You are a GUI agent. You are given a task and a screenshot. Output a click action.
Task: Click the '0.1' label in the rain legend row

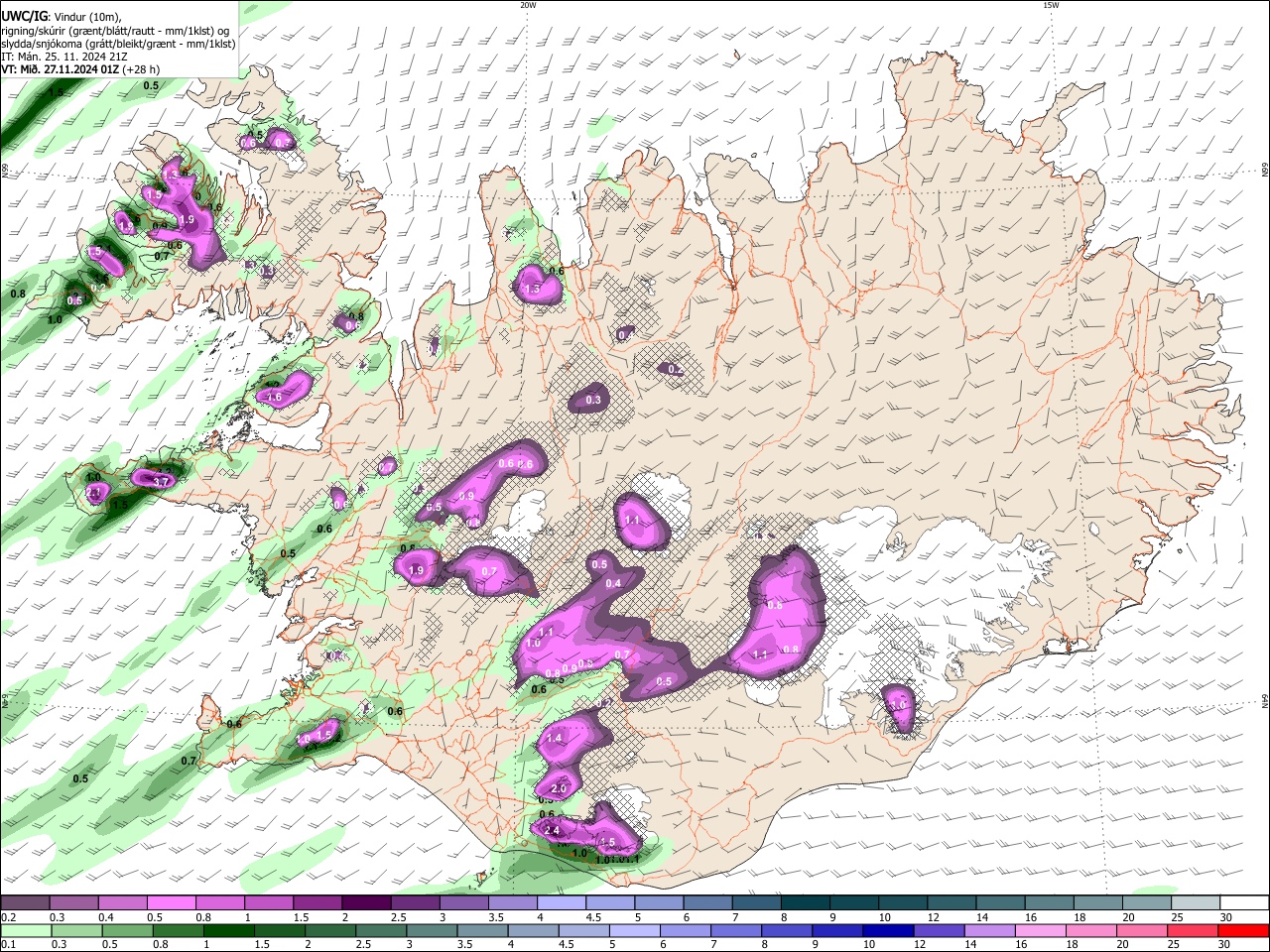[x=8, y=944]
